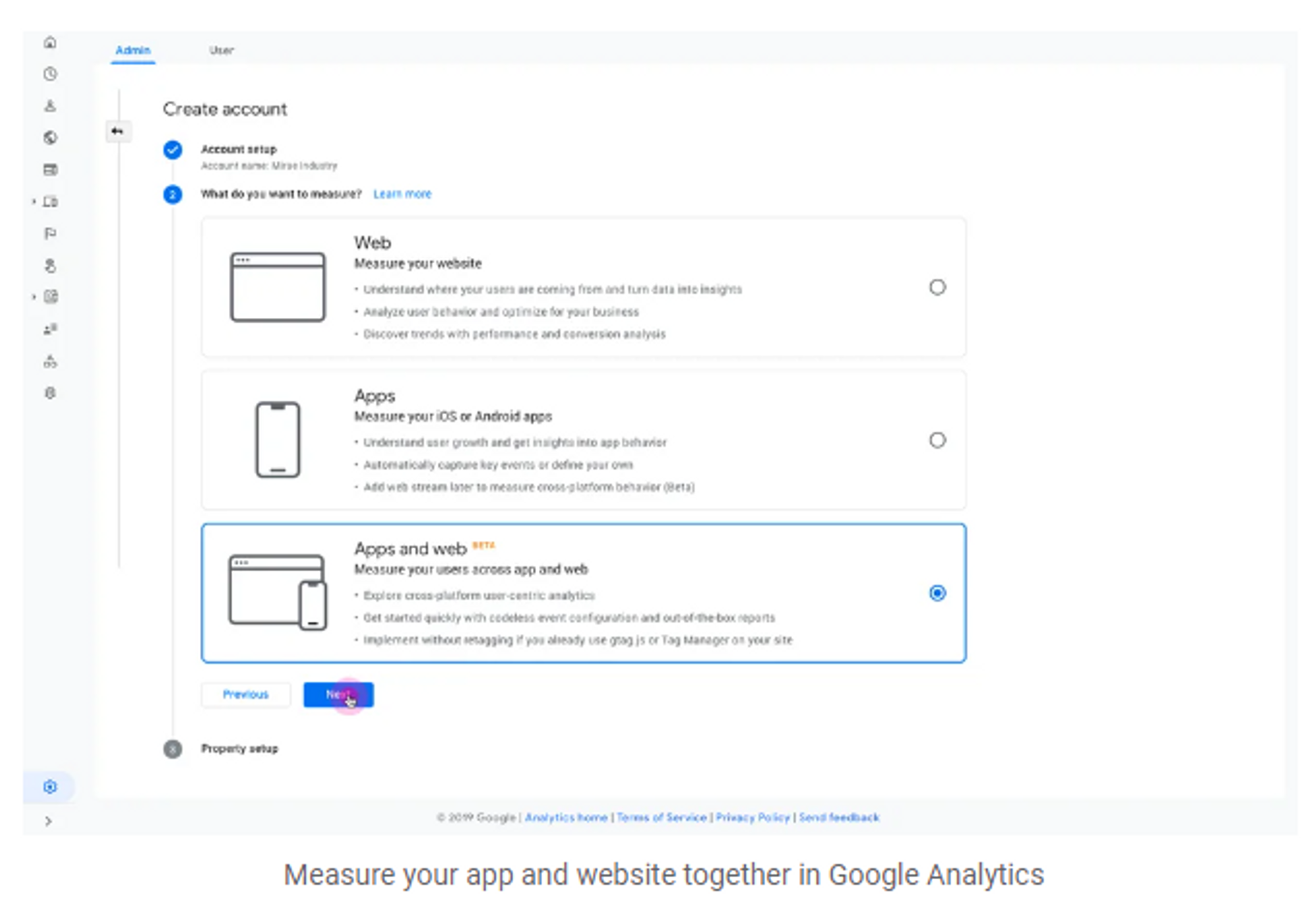Open the Learn more link
The width and height of the screenshot is (1316, 903).
click(x=402, y=194)
